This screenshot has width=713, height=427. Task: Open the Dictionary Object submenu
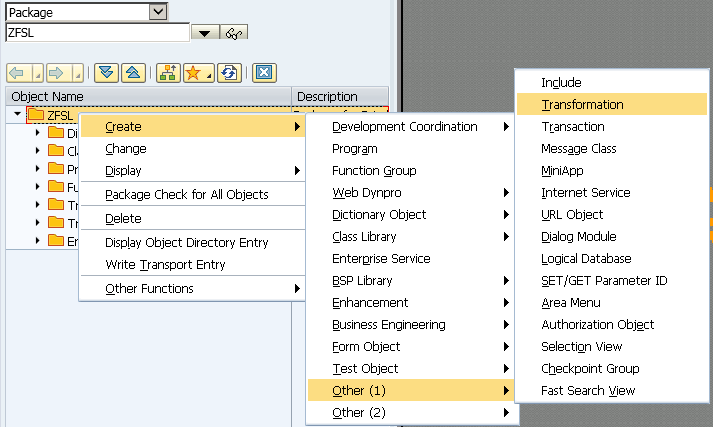point(379,215)
